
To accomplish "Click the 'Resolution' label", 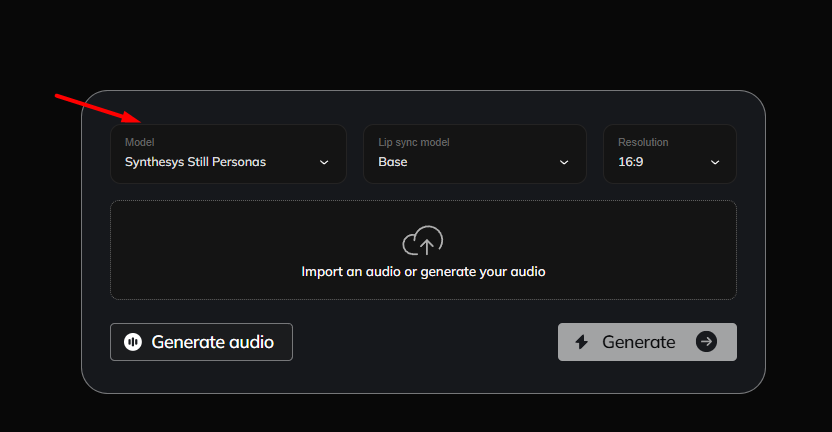I will [643, 142].
